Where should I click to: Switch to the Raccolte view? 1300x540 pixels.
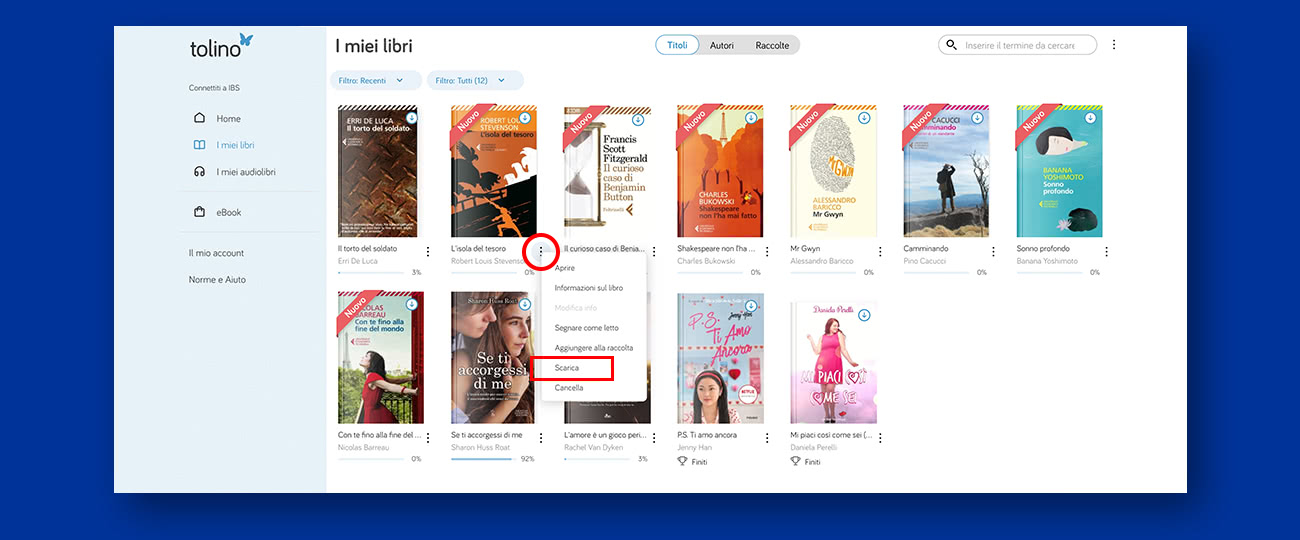coord(772,45)
